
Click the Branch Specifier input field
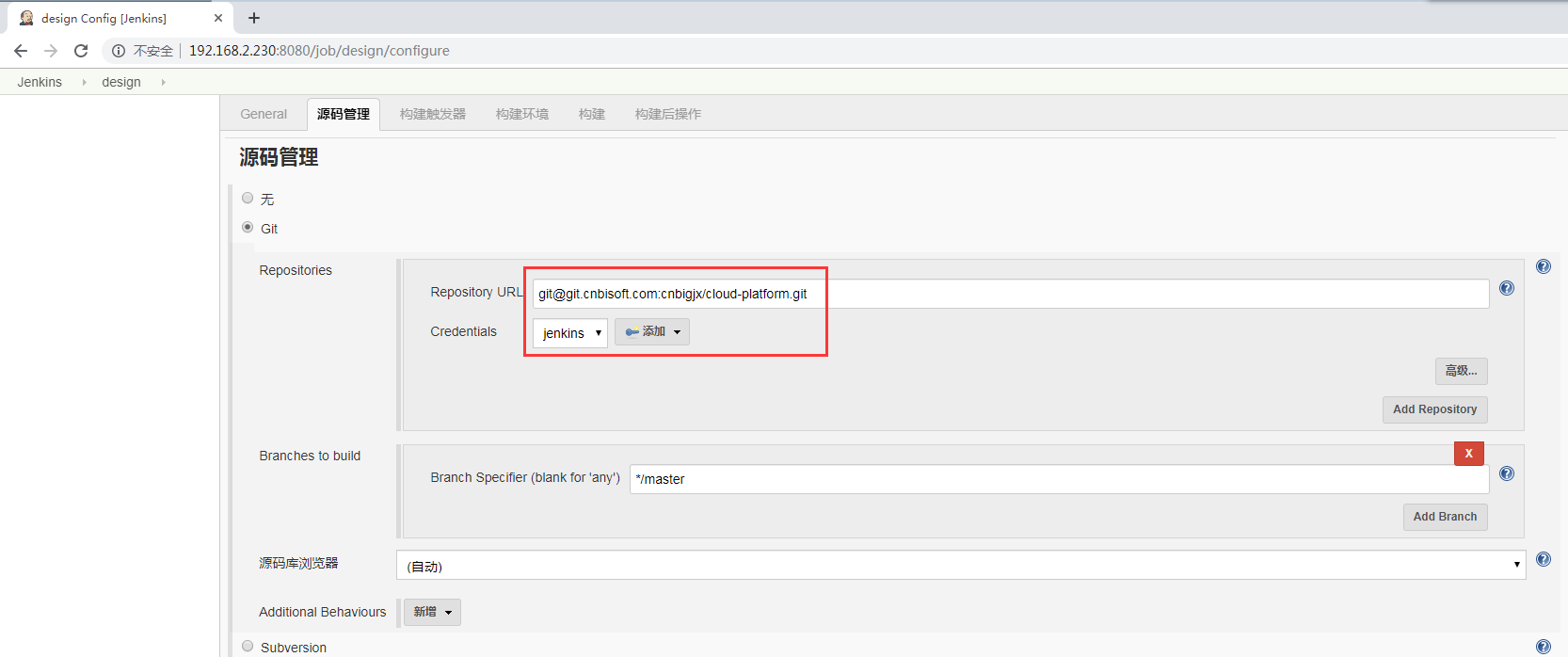(1060, 479)
